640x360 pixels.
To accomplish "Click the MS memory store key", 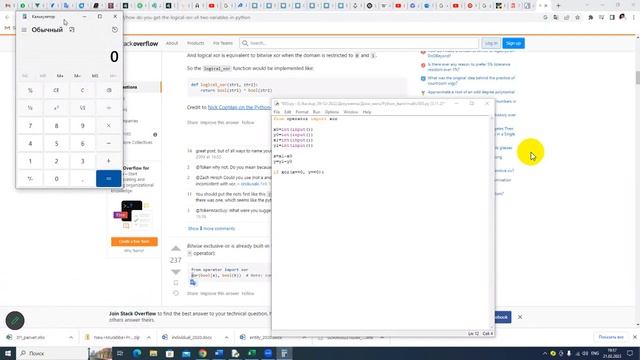I will pos(95,76).
